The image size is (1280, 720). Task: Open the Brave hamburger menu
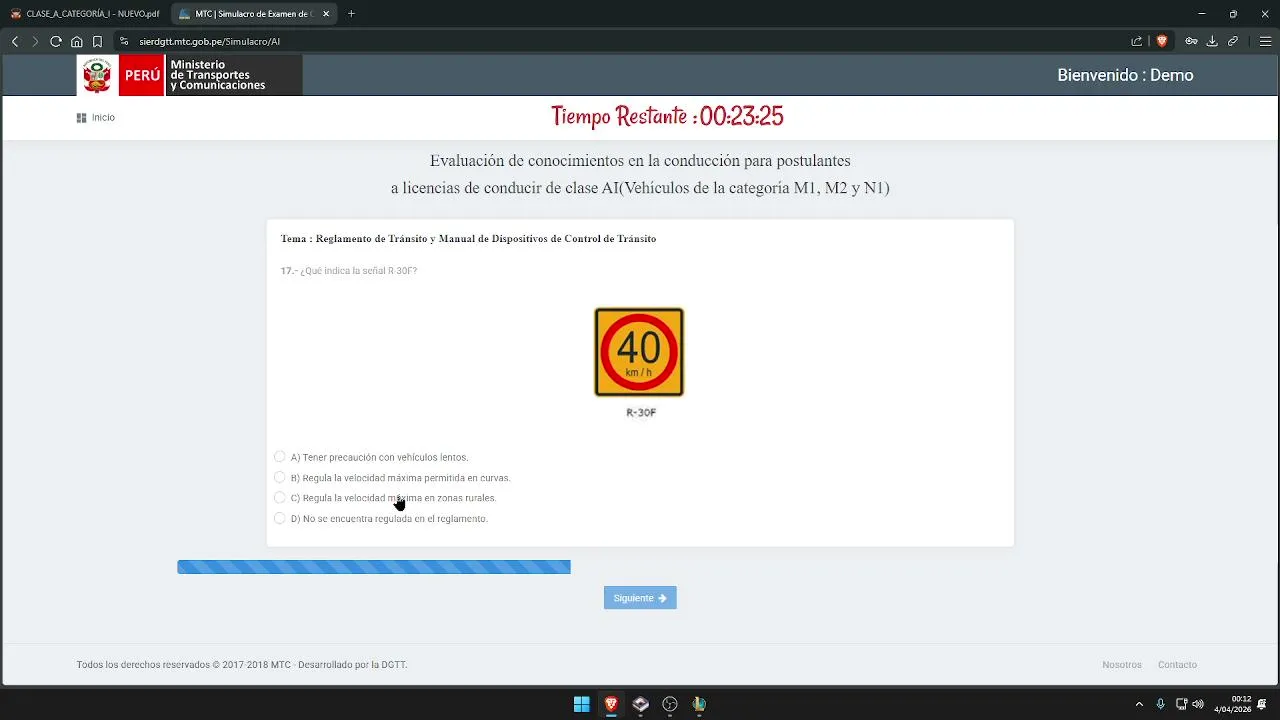(x=1265, y=41)
